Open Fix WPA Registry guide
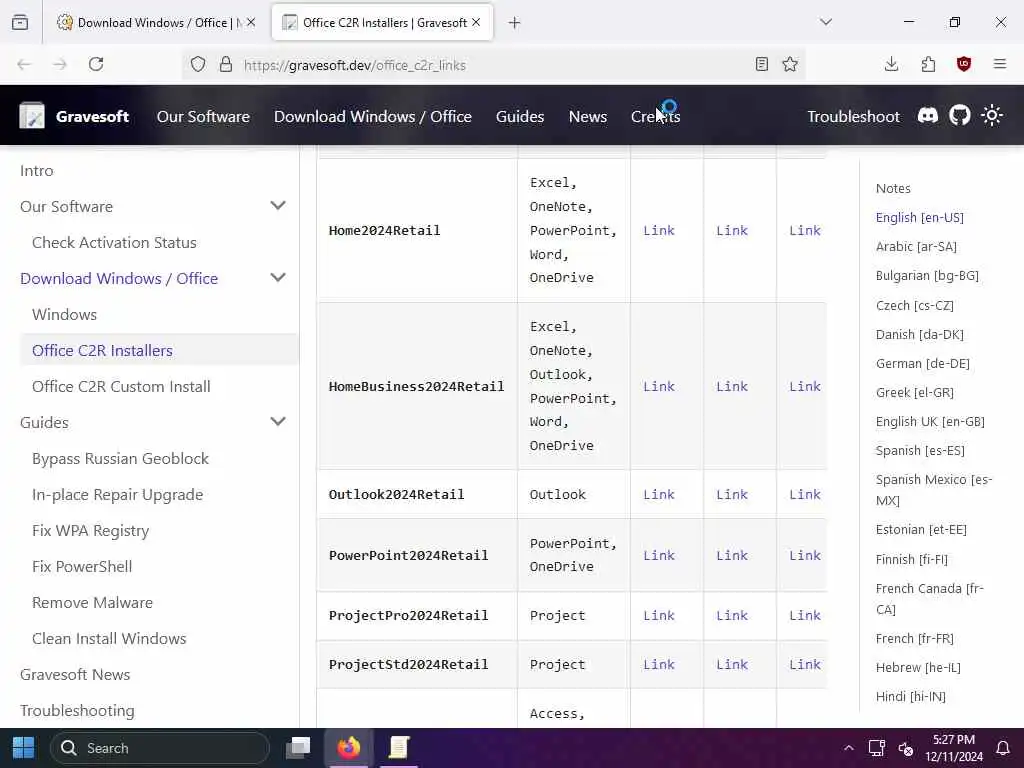 tap(91, 530)
